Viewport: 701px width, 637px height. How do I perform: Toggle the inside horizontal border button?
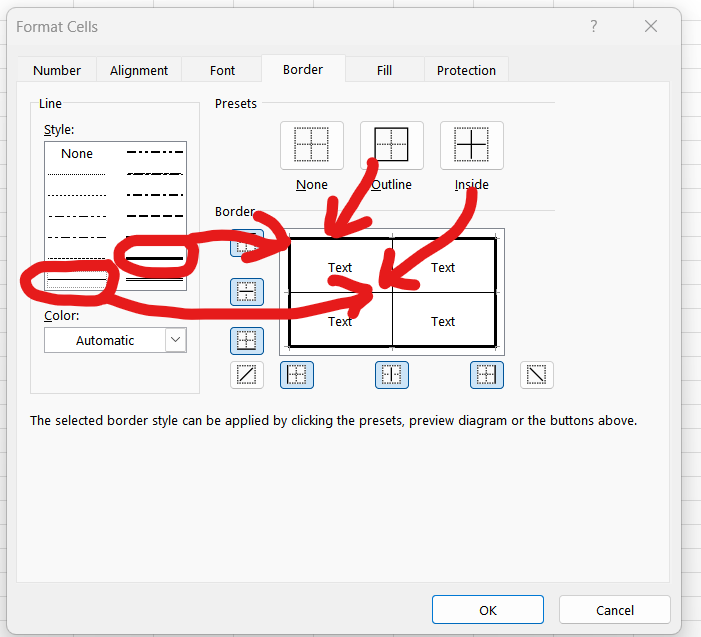247,292
